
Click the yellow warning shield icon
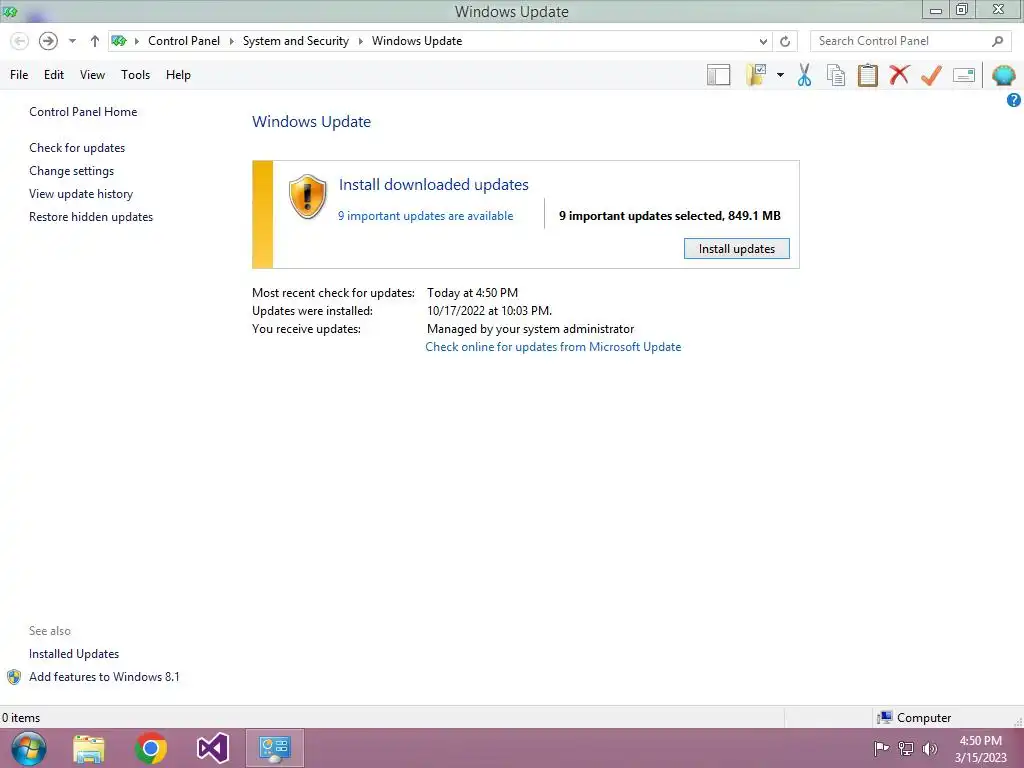(308, 196)
